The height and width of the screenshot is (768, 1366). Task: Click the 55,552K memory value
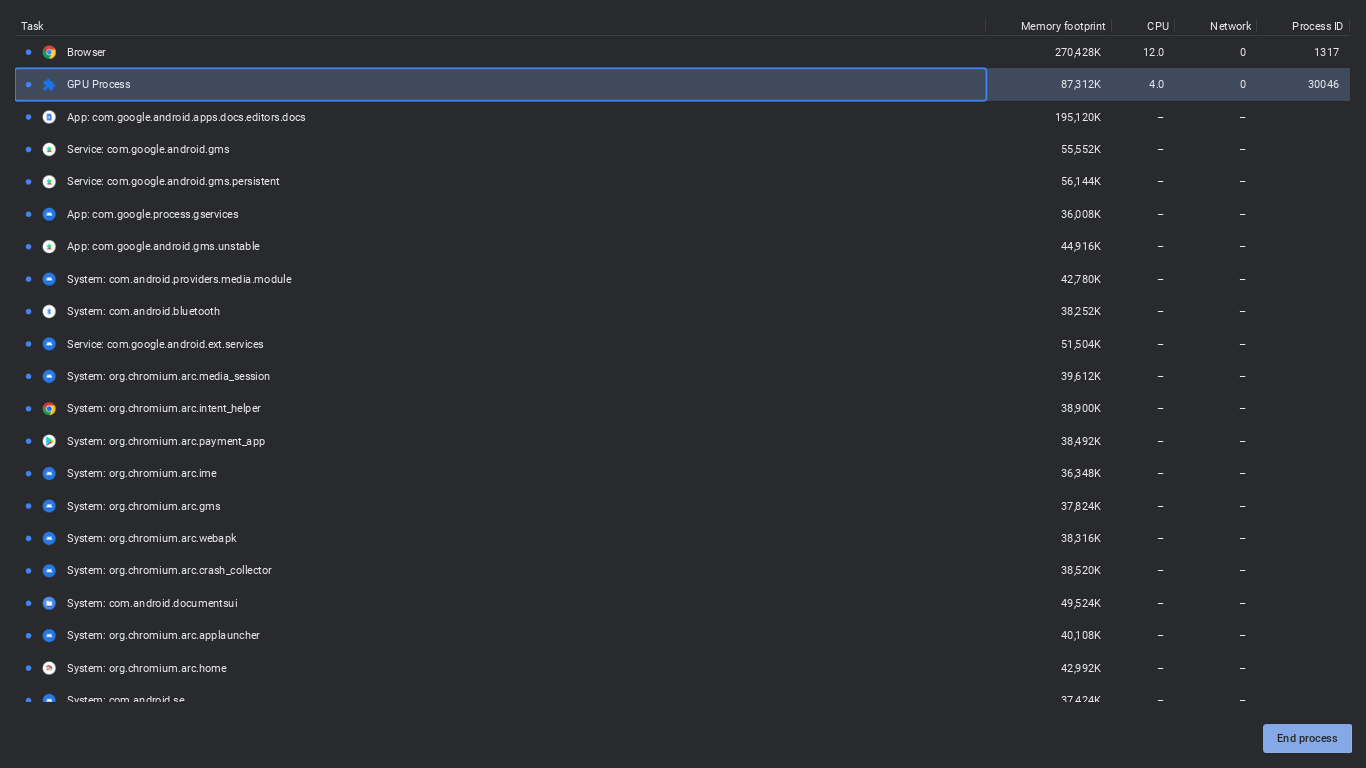click(x=1081, y=149)
